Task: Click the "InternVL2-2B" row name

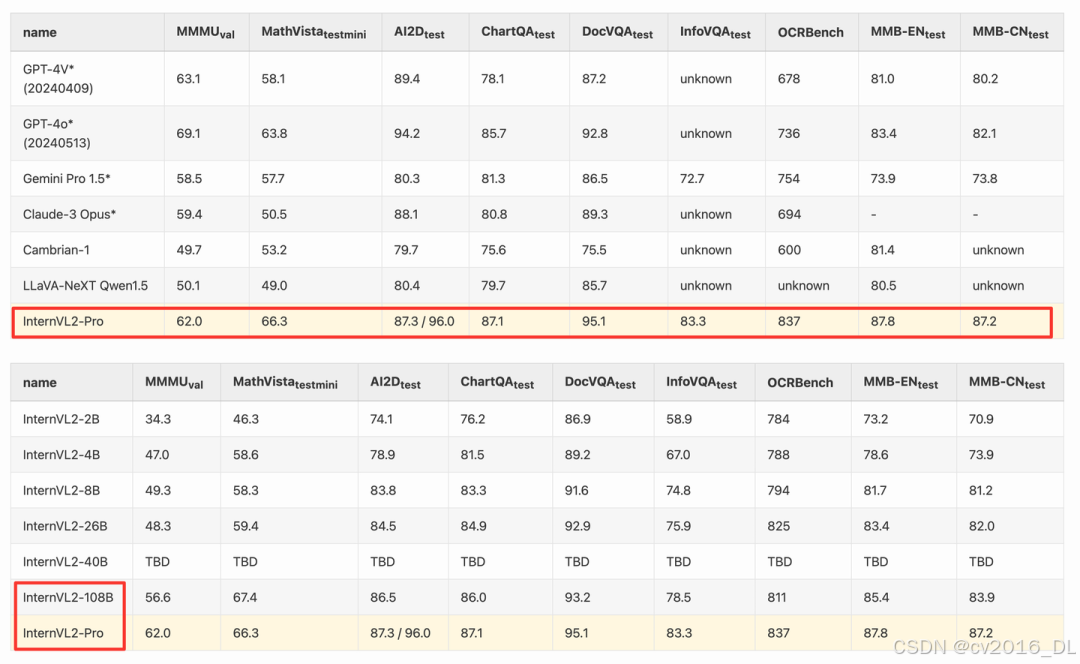Action: (61, 419)
